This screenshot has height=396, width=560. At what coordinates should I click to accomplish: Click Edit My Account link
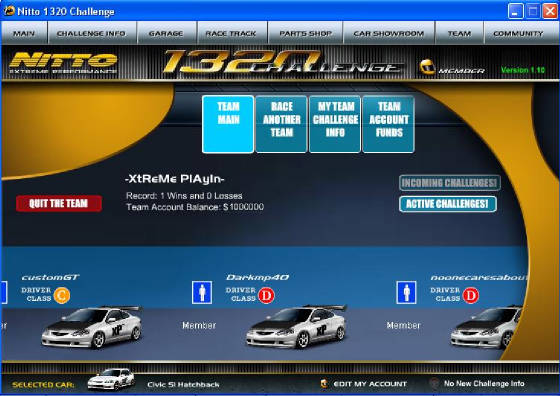click(370, 384)
